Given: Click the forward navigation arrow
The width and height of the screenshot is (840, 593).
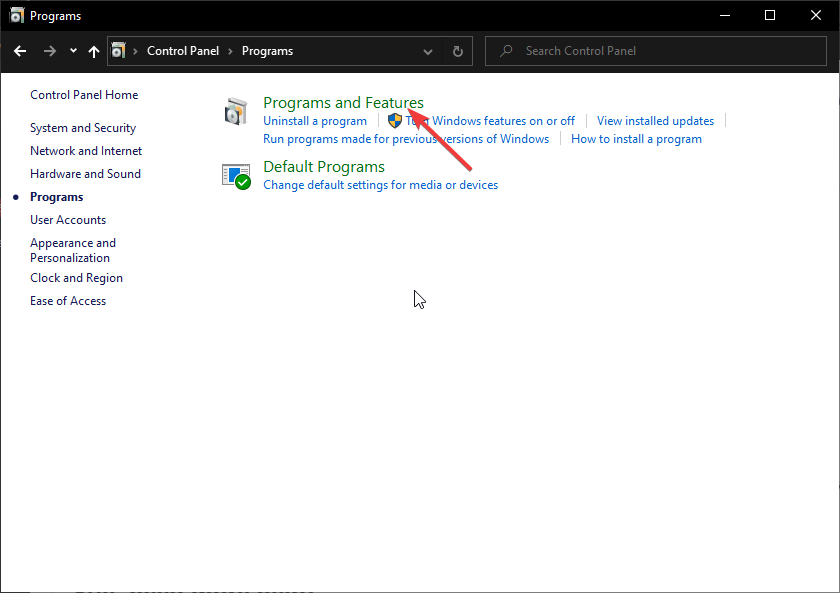Looking at the screenshot, I should point(50,51).
